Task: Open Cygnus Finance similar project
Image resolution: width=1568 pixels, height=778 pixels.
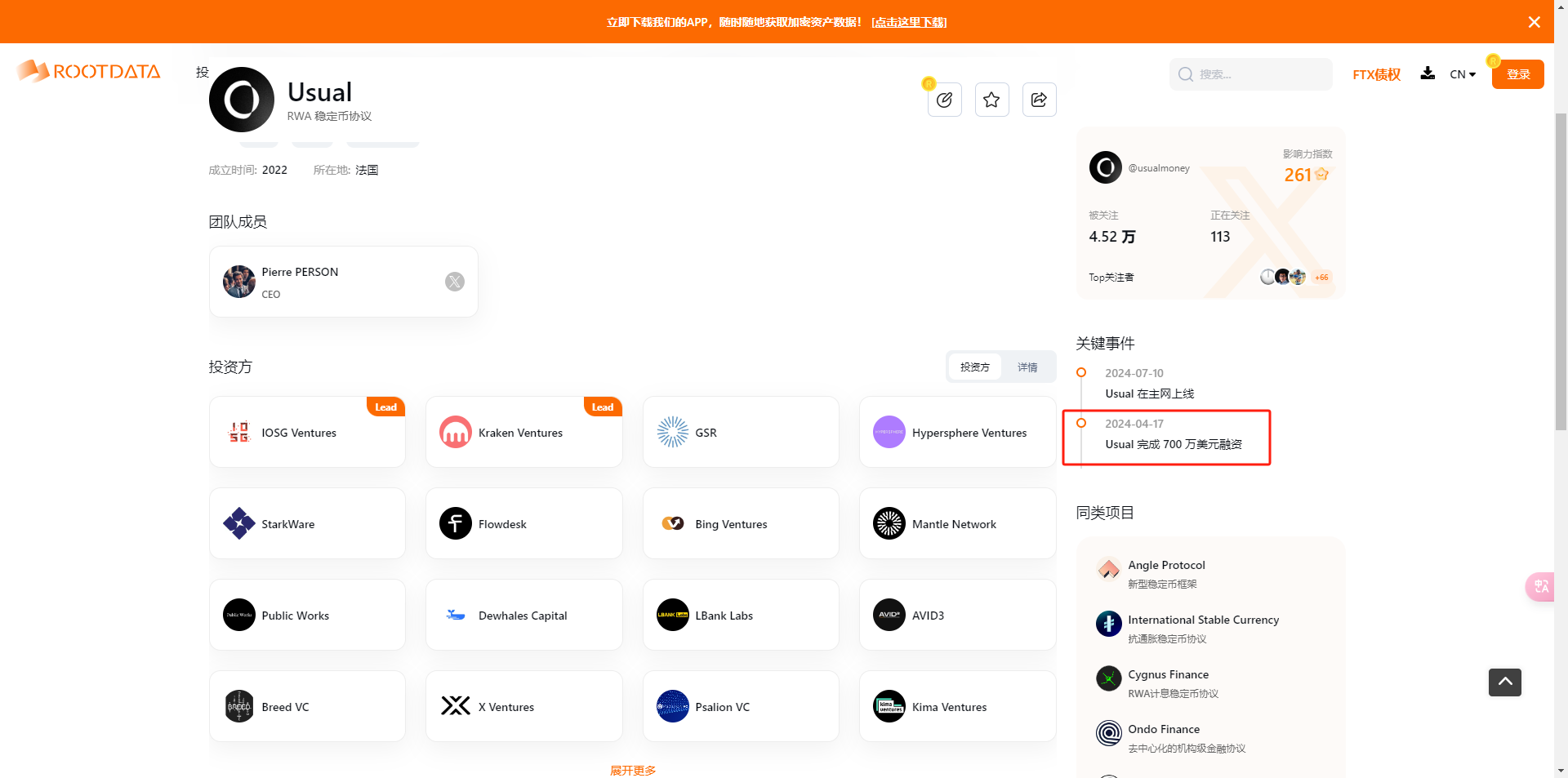Action: point(1168,674)
